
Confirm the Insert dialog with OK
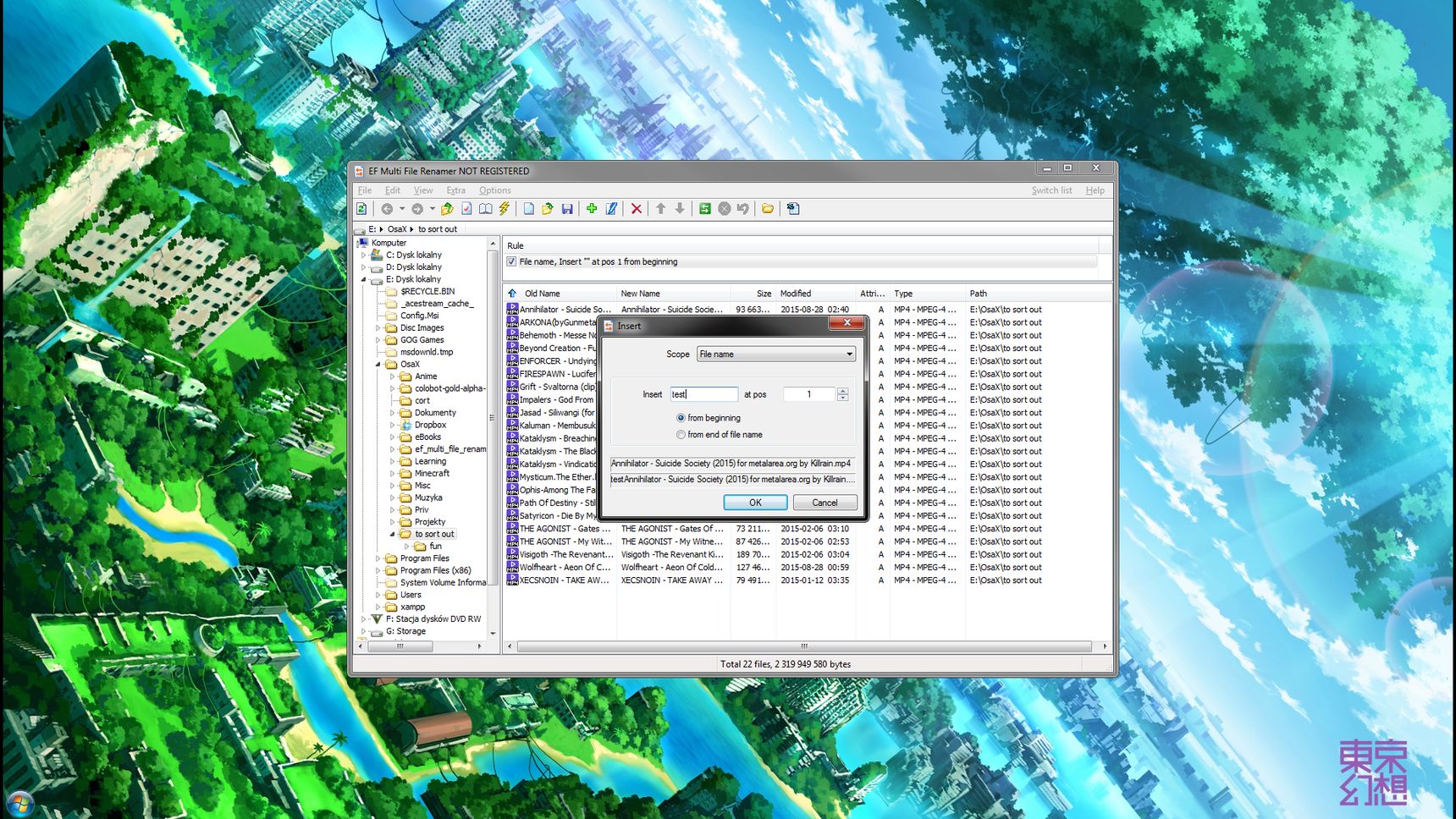point(756,503)
